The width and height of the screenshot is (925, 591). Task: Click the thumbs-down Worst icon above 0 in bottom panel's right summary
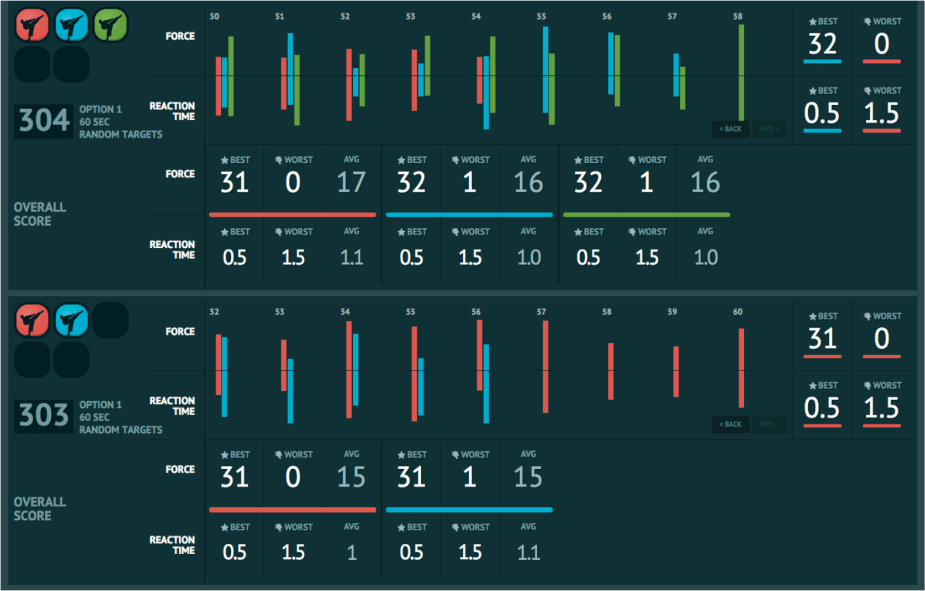pos(869,316)
